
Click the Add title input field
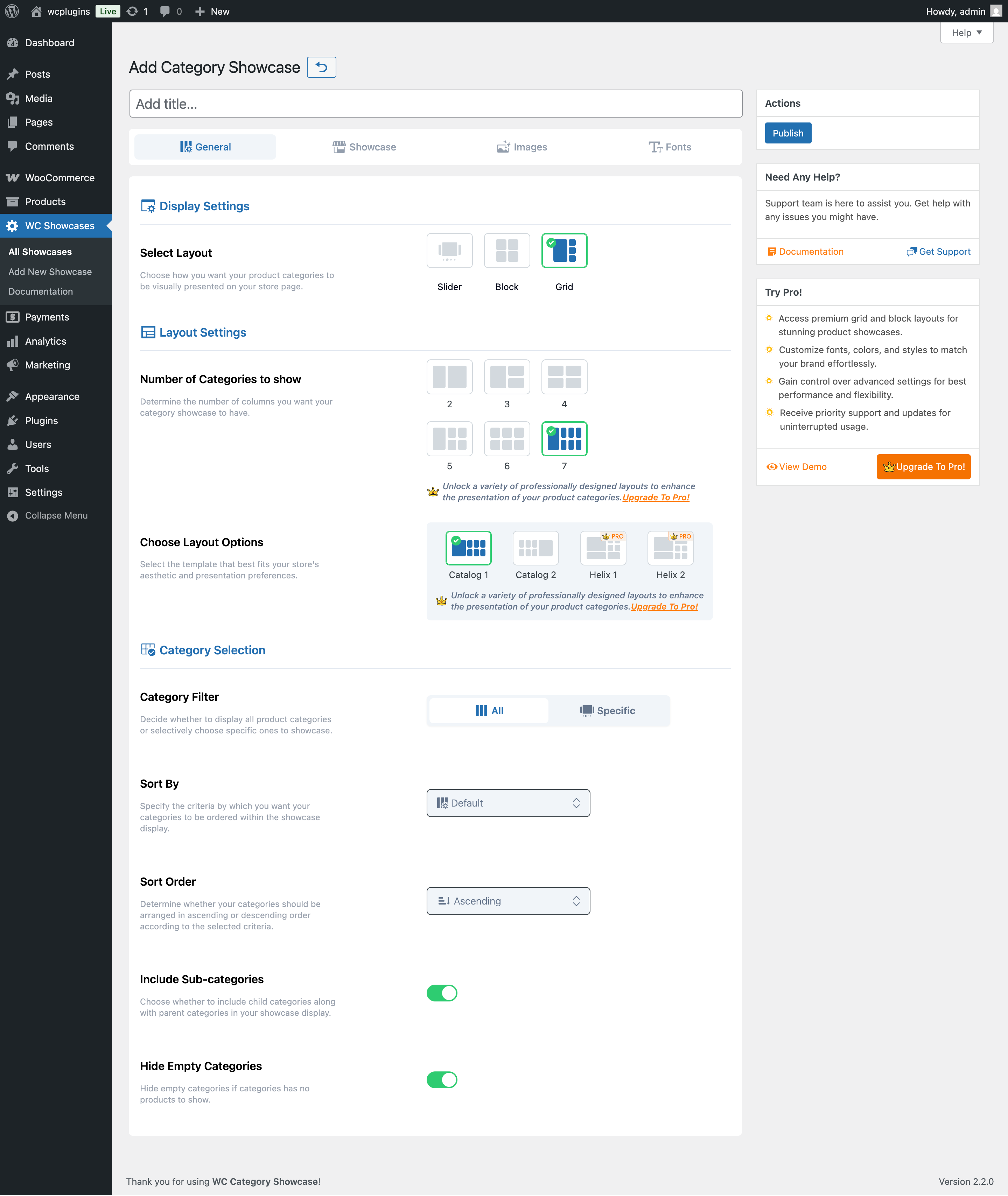(x=436, y=104)
